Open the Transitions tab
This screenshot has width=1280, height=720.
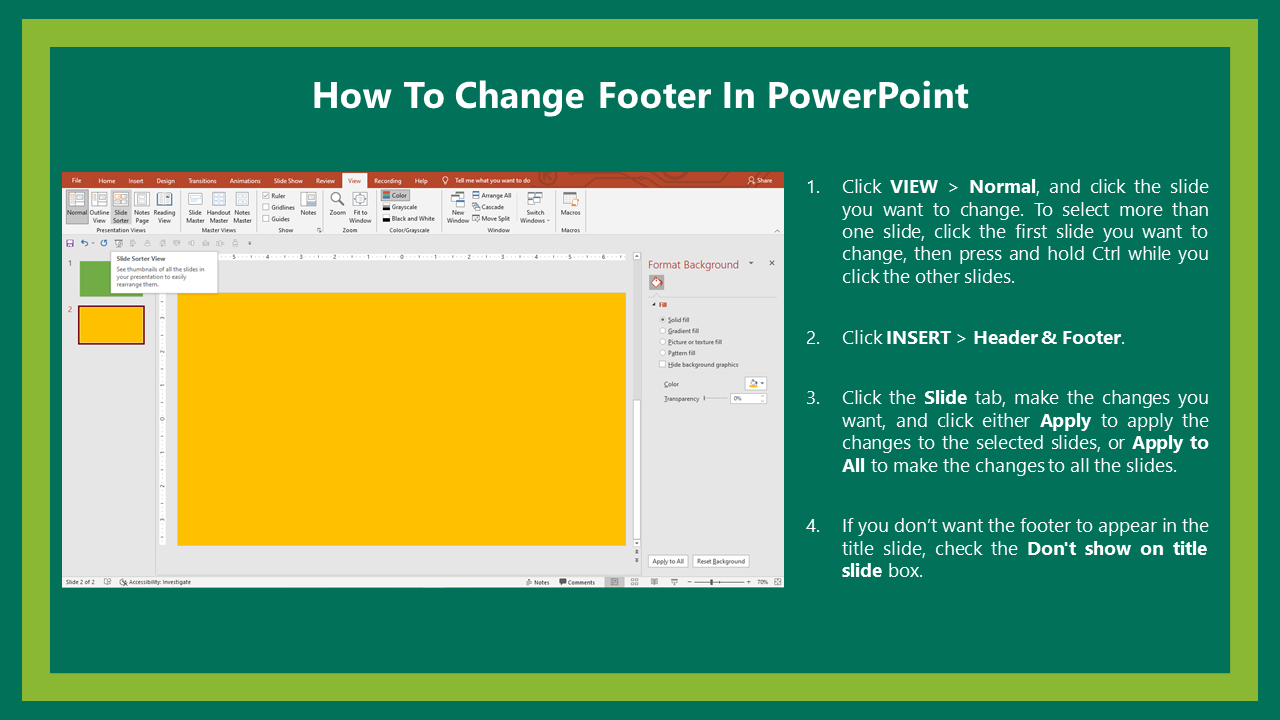pos(202,181)
